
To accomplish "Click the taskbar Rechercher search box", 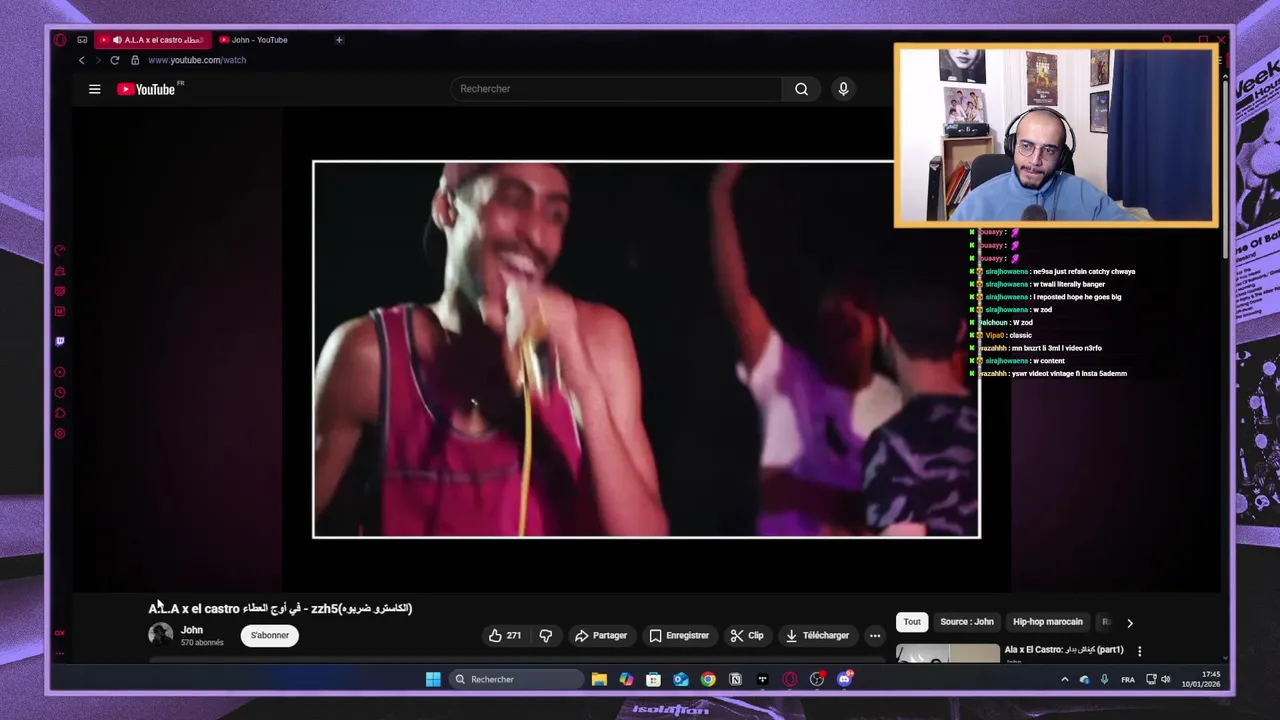I will (516, 679).
